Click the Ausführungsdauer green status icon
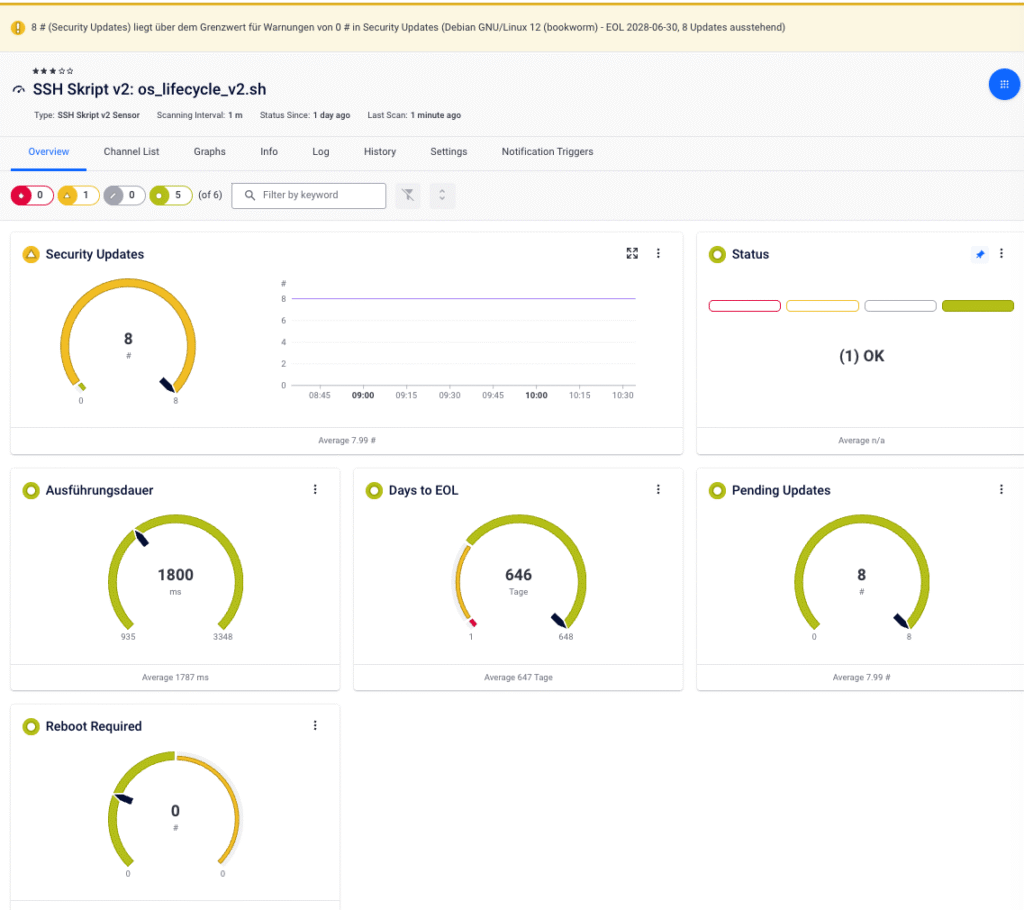 [31, 490]
